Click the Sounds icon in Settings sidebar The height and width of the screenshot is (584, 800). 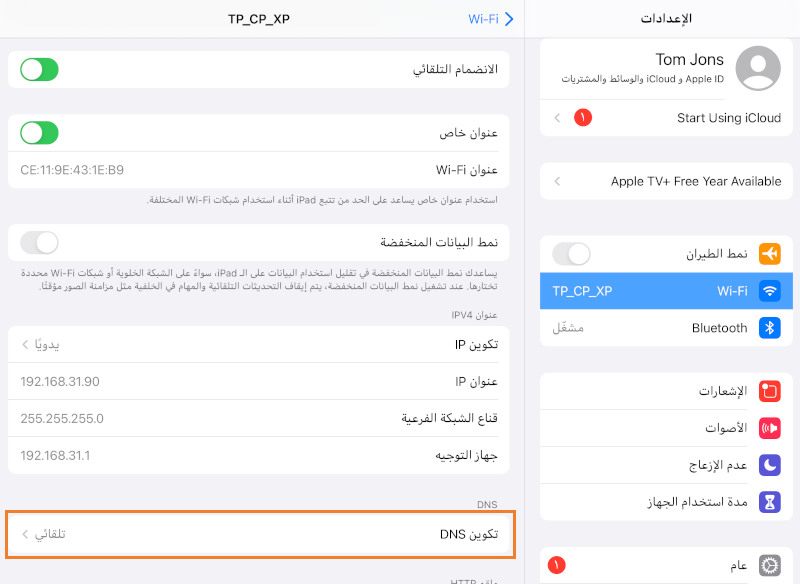pyautogui.click(x=770, y=427)
